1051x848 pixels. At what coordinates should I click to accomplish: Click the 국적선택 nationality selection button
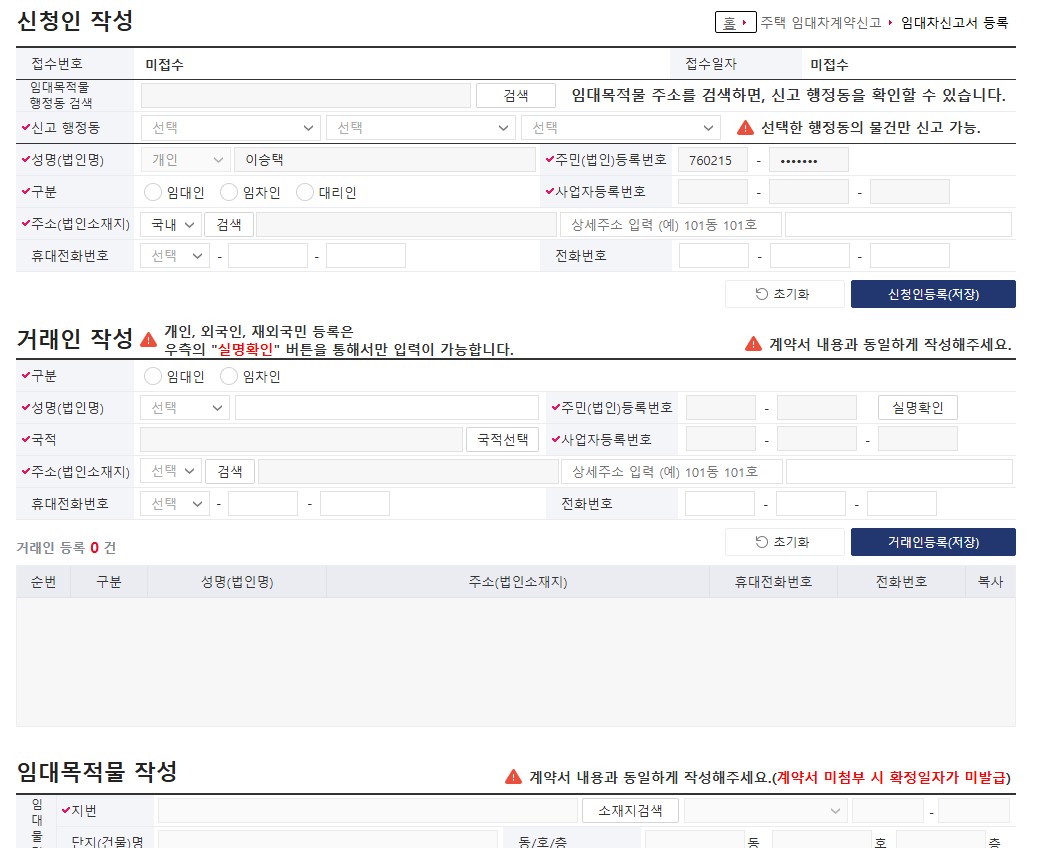[501, 439]
